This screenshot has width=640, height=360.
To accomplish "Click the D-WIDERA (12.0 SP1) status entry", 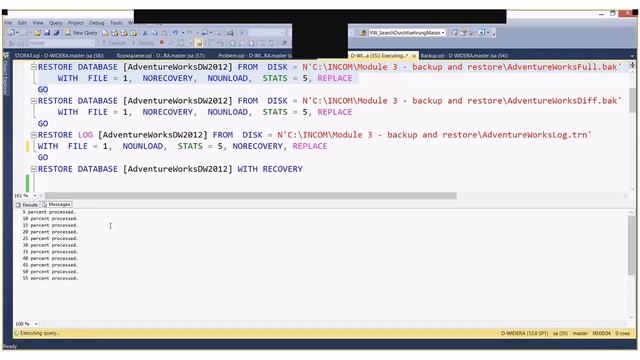I will pos(524,333).
